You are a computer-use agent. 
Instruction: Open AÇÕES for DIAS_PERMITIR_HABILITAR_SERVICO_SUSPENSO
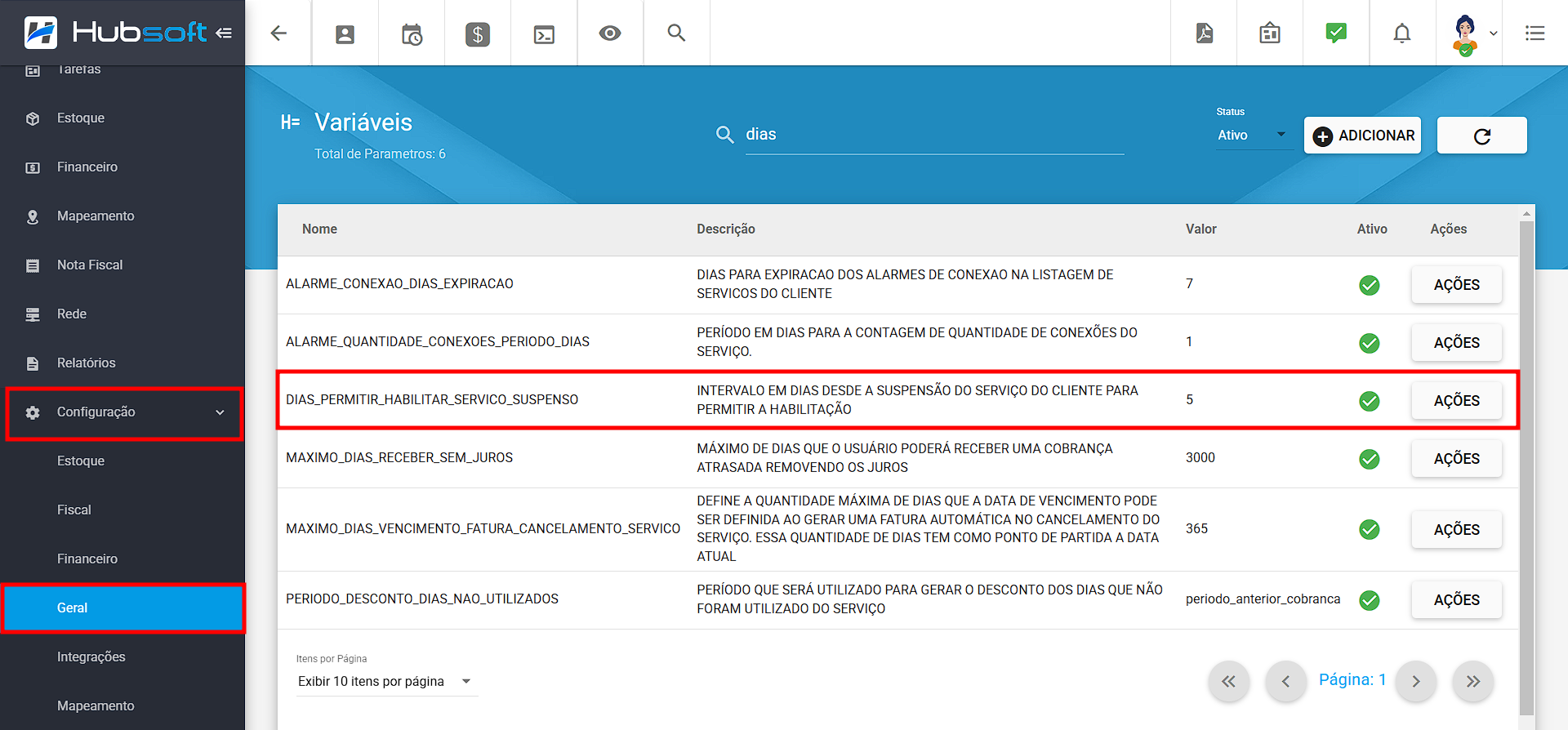coord(1457,401)
